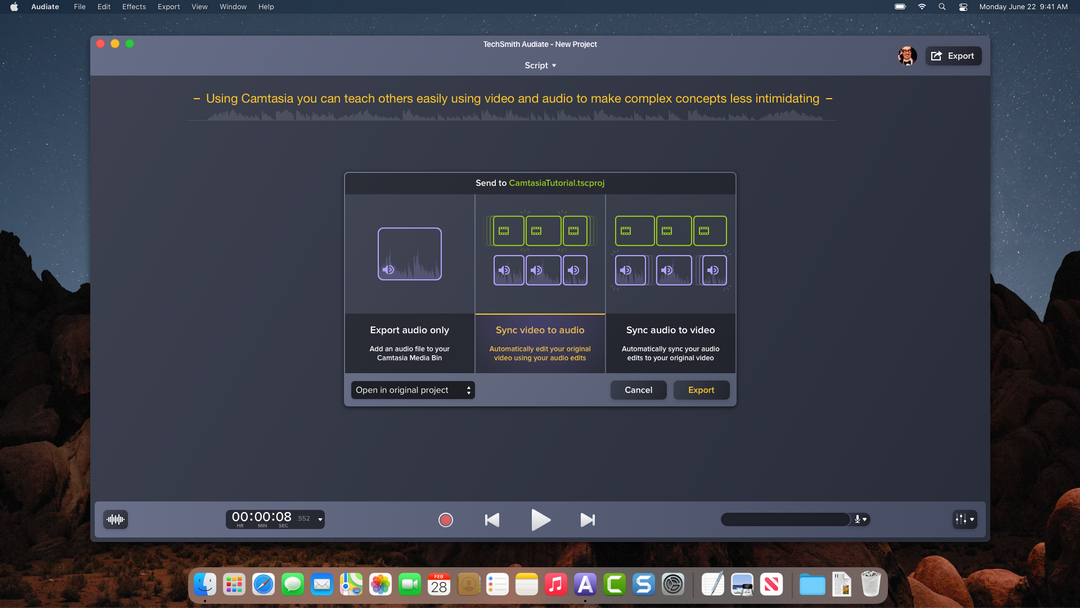Viewport: 1080px width, 608px height.
Task: Skip to the end of the recording
Action: 587,519
